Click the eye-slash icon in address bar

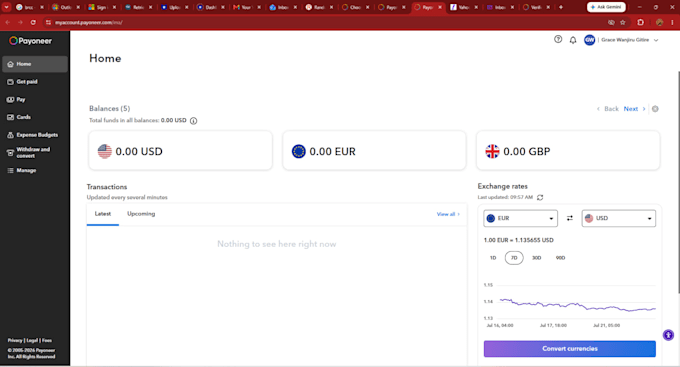point(611,22)
